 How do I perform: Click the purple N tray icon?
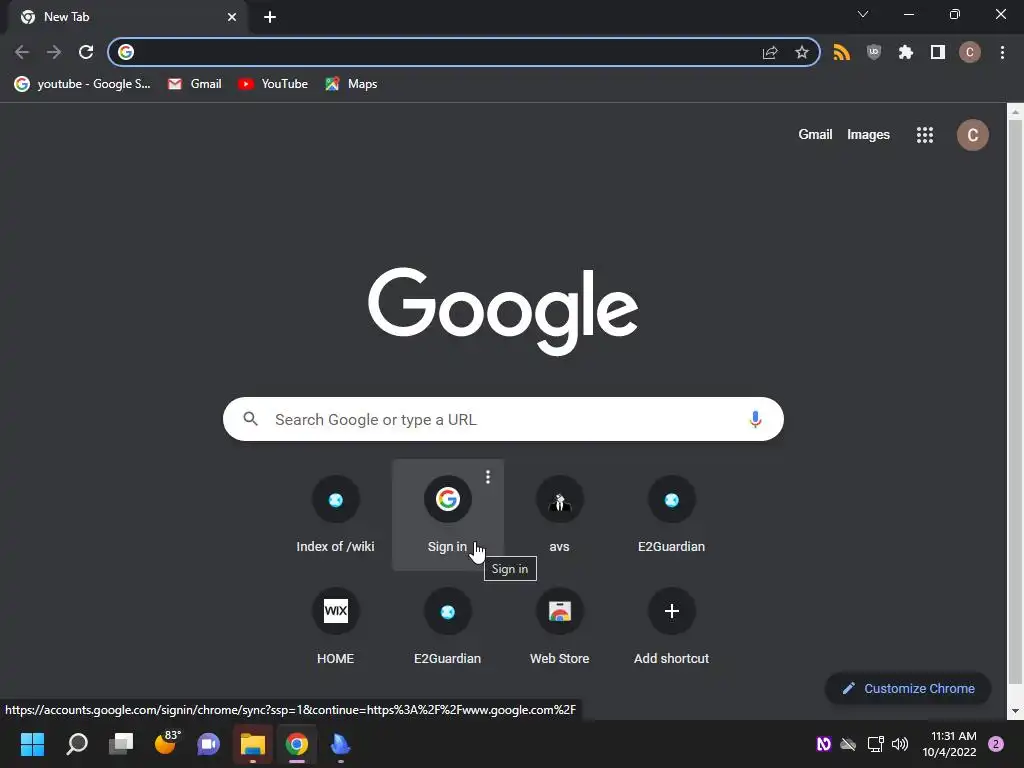pos(824,744)
